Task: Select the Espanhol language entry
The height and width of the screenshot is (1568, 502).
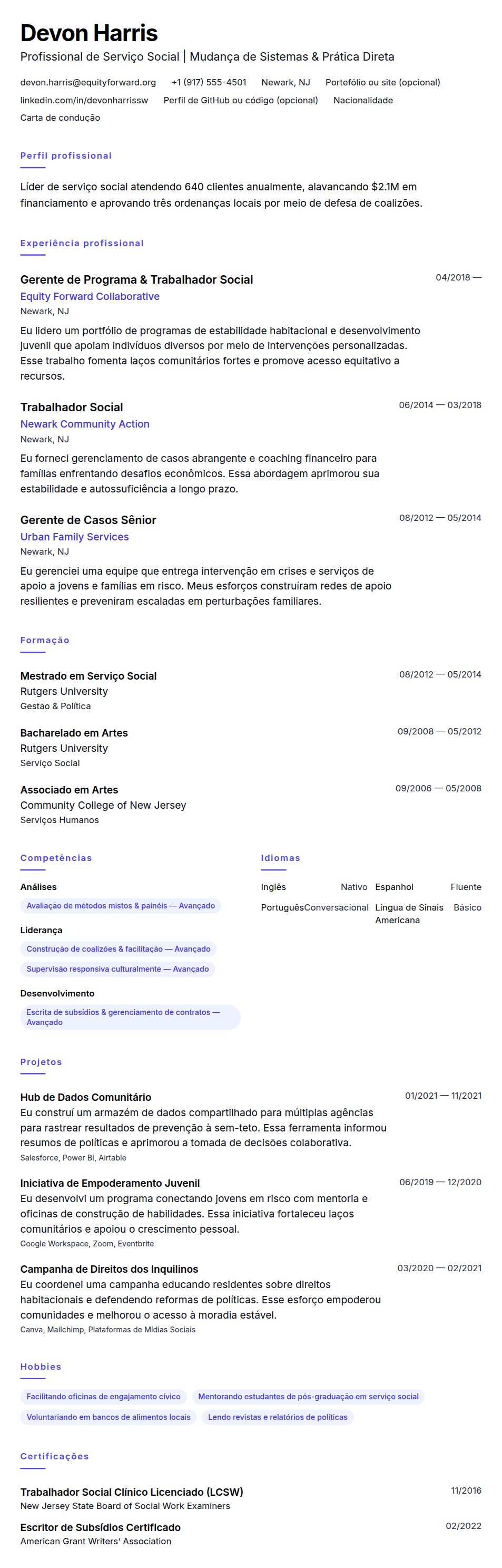Action: pyautogui.click(x=428, y=887)
